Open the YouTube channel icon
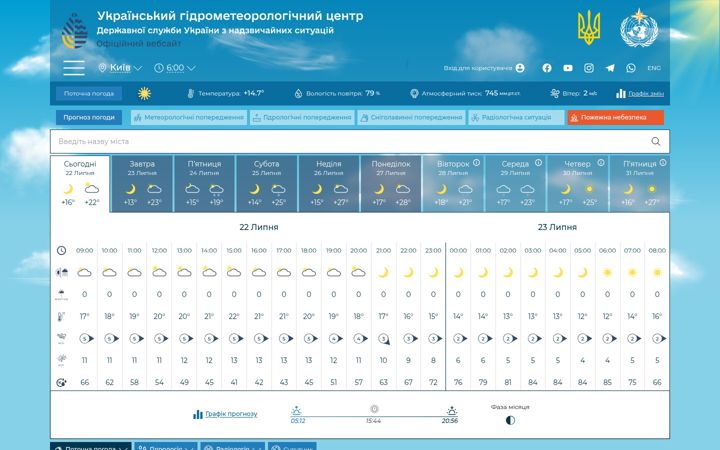Image resolution: width=720 pixels, height=450 pixels. (568, 68)
